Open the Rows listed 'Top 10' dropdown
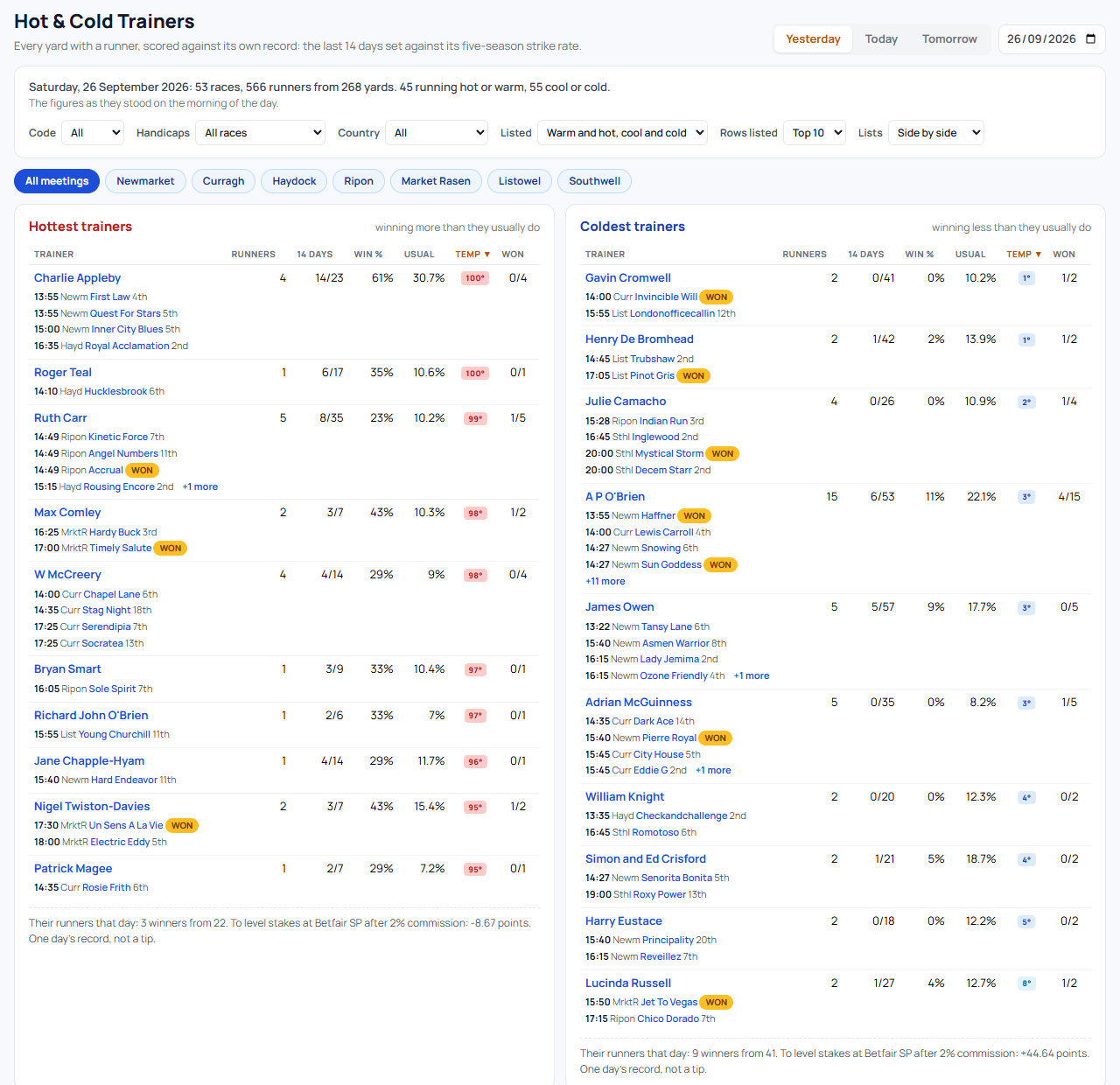The image size is (1120, 1085). click(x=814, y=133)
